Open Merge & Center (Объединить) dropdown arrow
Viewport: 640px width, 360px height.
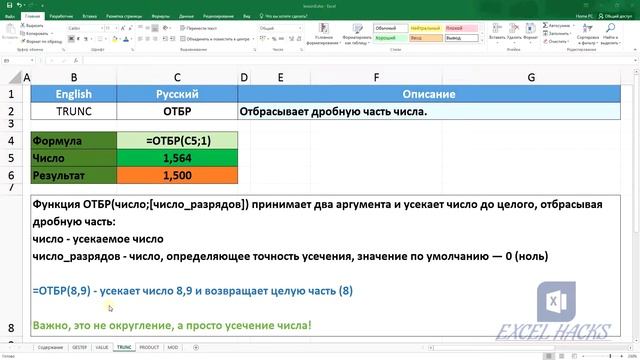[253, 39]
